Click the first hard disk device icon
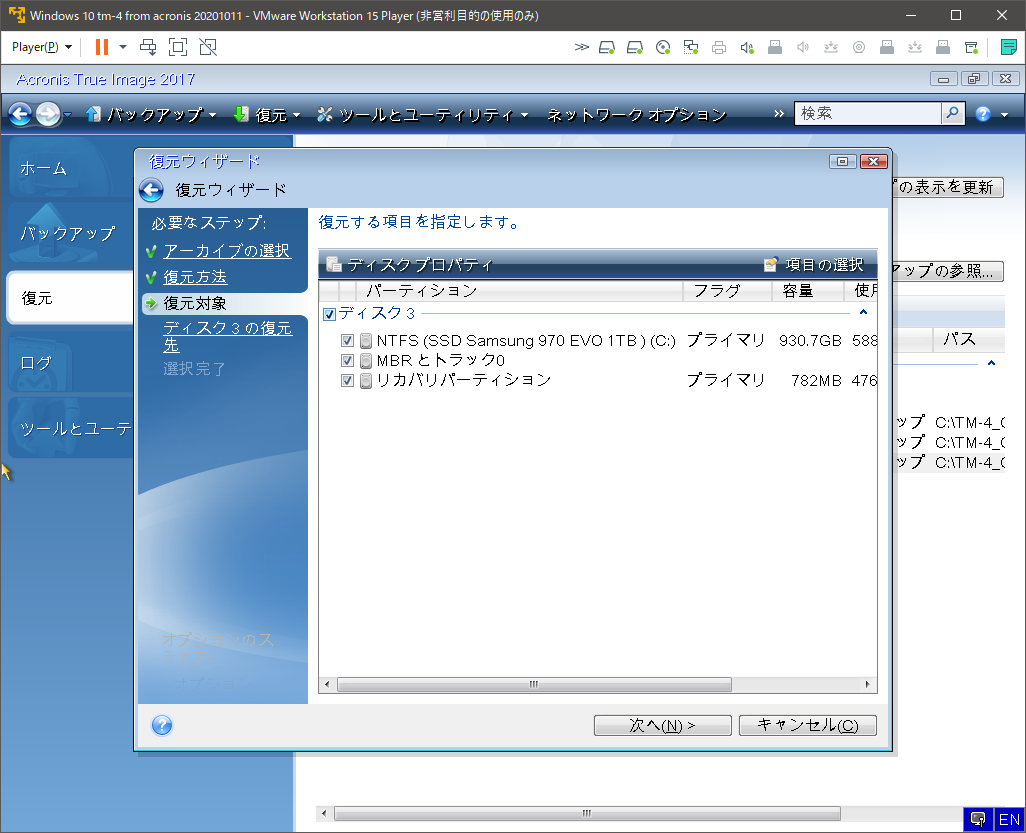The image size is (1026, 833). (607, 47)
